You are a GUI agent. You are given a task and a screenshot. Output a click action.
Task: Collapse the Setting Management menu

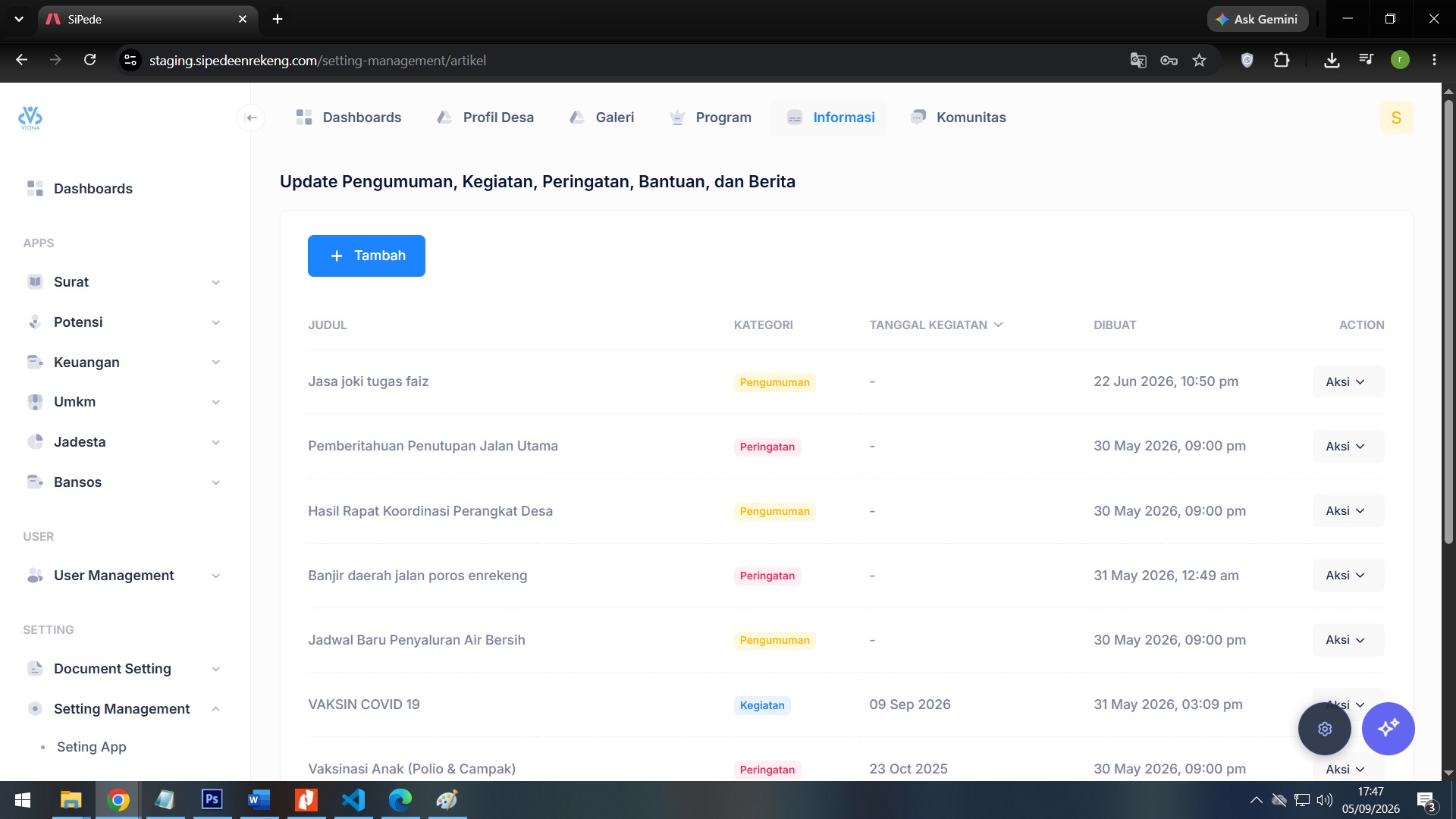[x=124, y=709]
